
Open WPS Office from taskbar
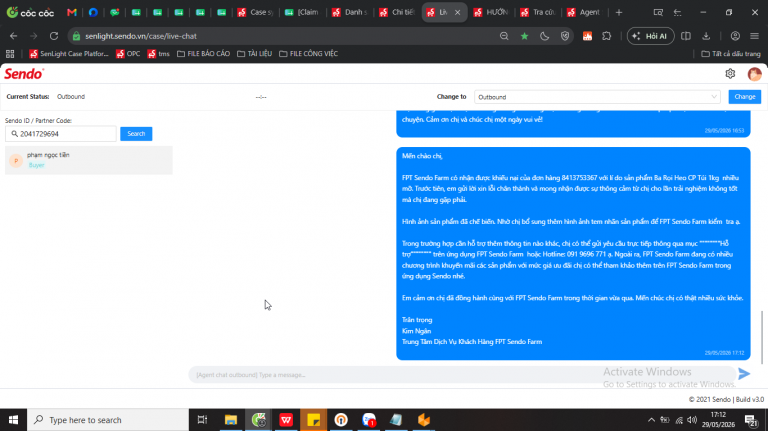point(286,420)
